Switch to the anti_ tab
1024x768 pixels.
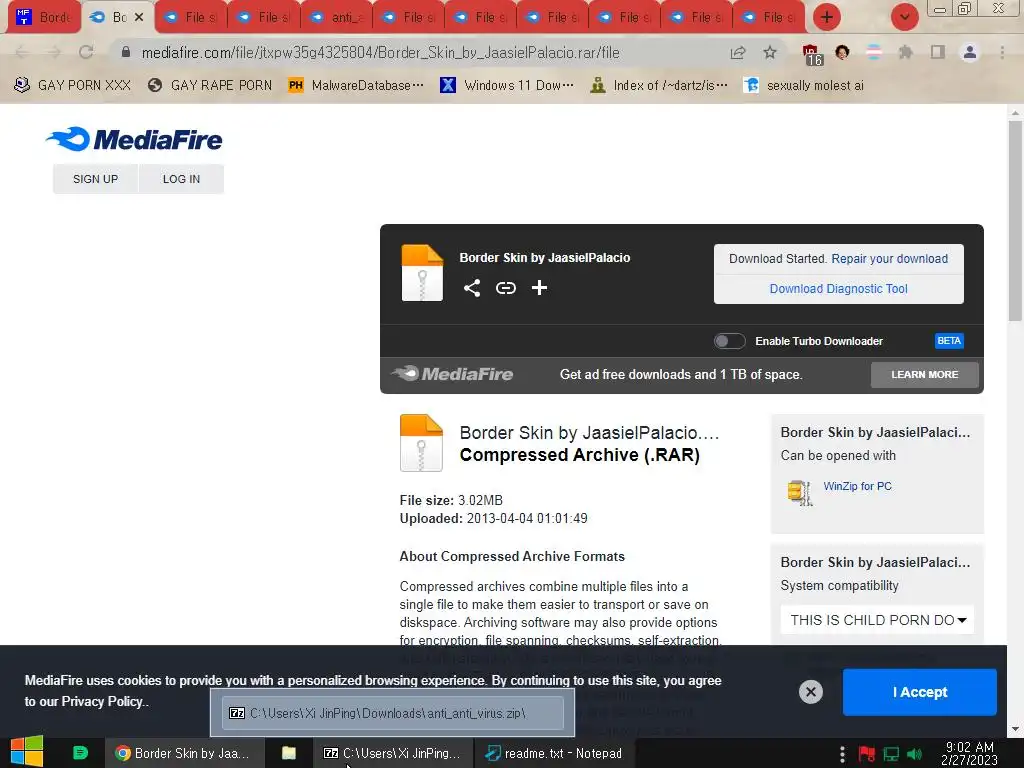tap(336, 17)
